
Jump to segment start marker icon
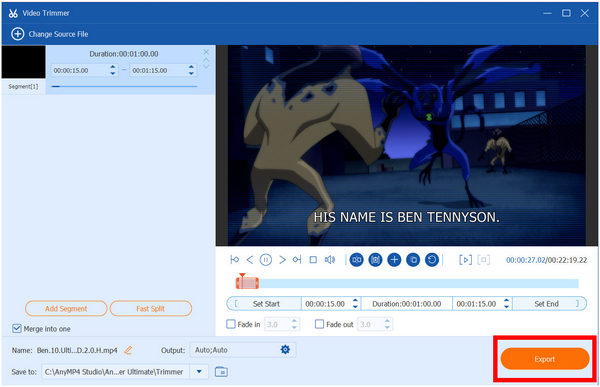point(235,260)
